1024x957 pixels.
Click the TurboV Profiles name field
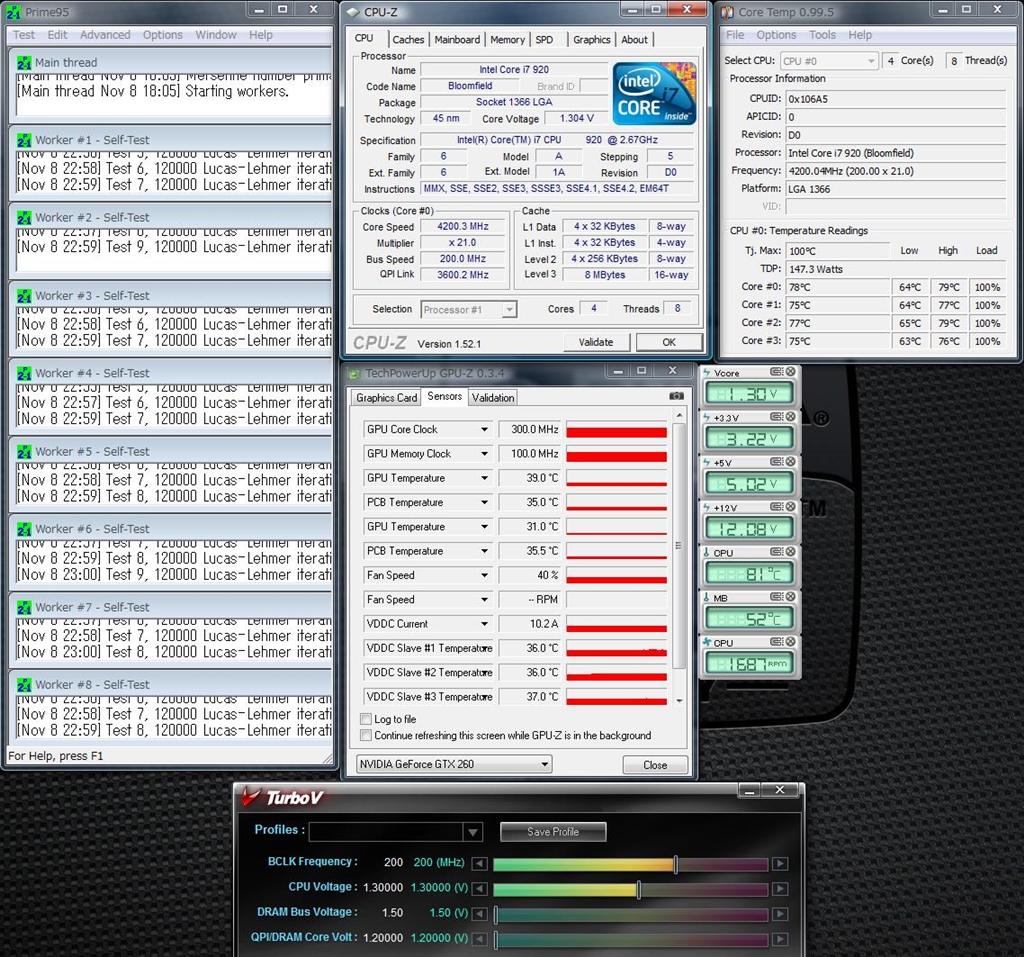pyautogui.click(x=386, y=832)
